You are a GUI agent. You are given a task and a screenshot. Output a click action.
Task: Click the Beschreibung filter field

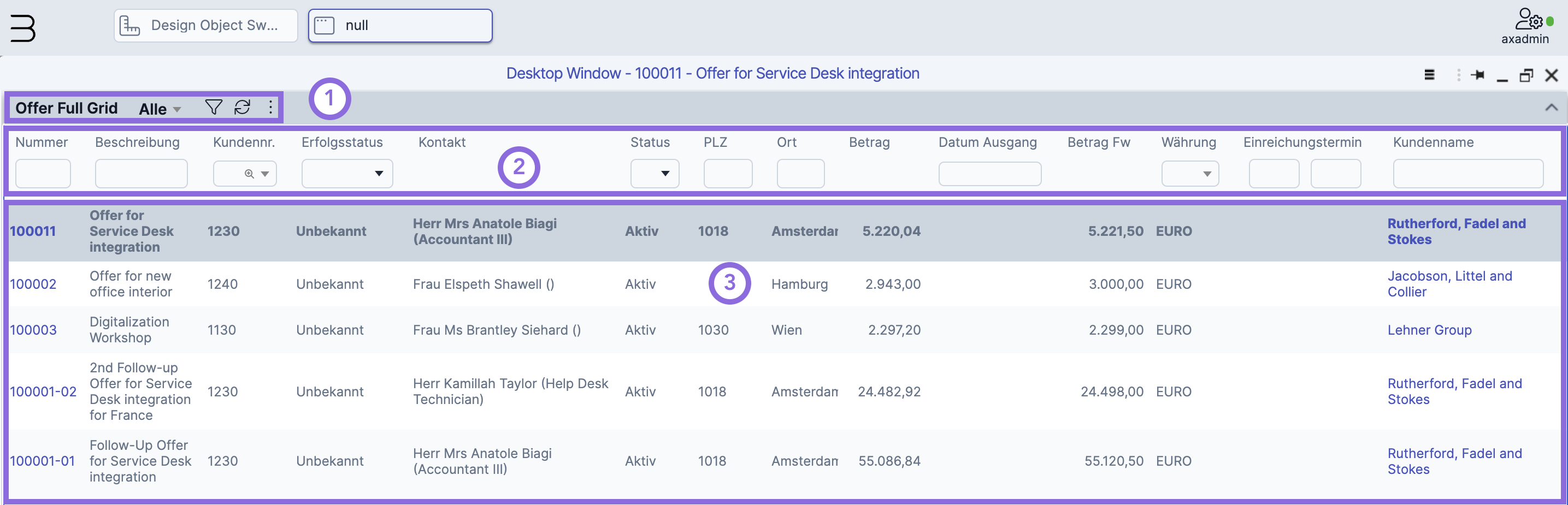(x=141, y=174)
